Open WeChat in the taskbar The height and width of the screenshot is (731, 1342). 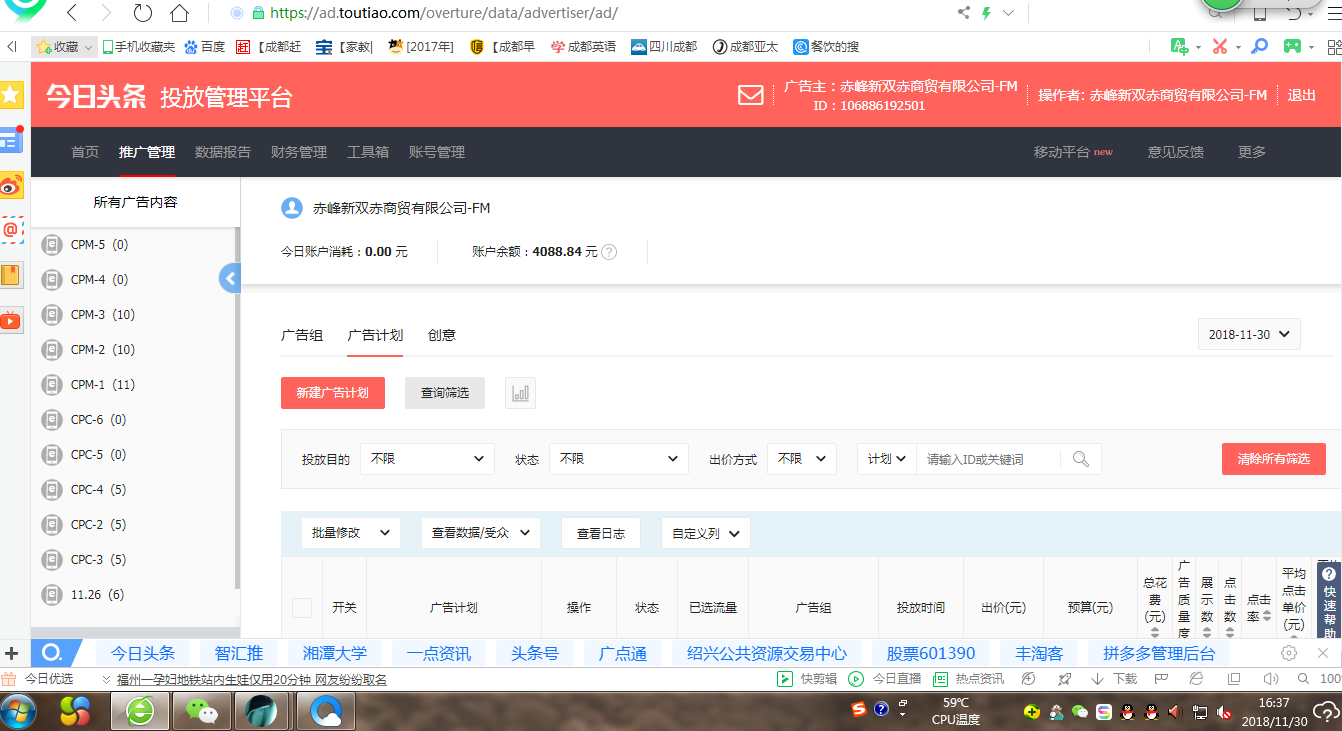(201, 711)
